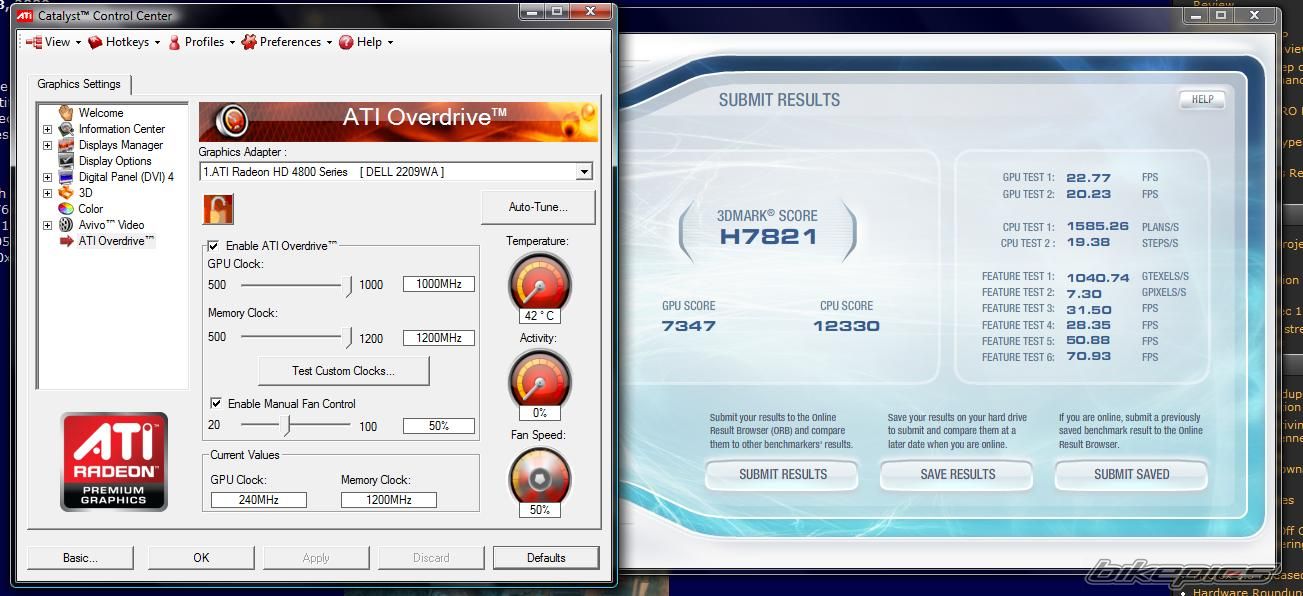
Task: Click the GPU Clock slider handle
Action: (x=348, y=286)
